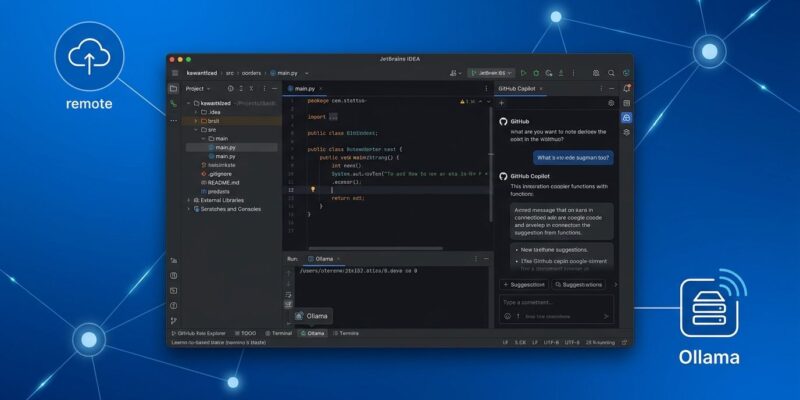Click Expand All in Project panel
800x400 pixels.
click(241, 88)
